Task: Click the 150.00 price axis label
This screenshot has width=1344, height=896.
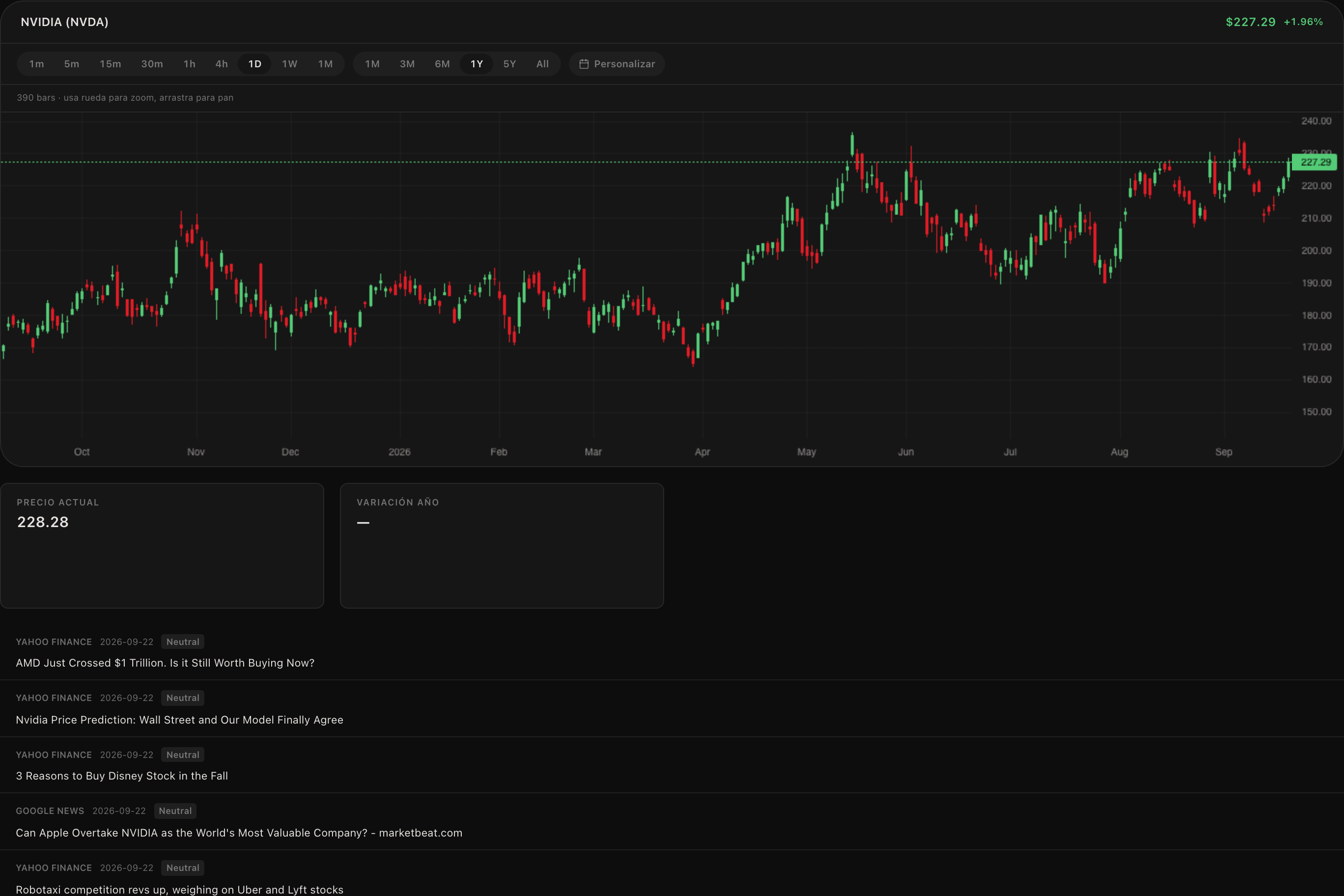Action: pyautogui.click(x=1316, y=412)
